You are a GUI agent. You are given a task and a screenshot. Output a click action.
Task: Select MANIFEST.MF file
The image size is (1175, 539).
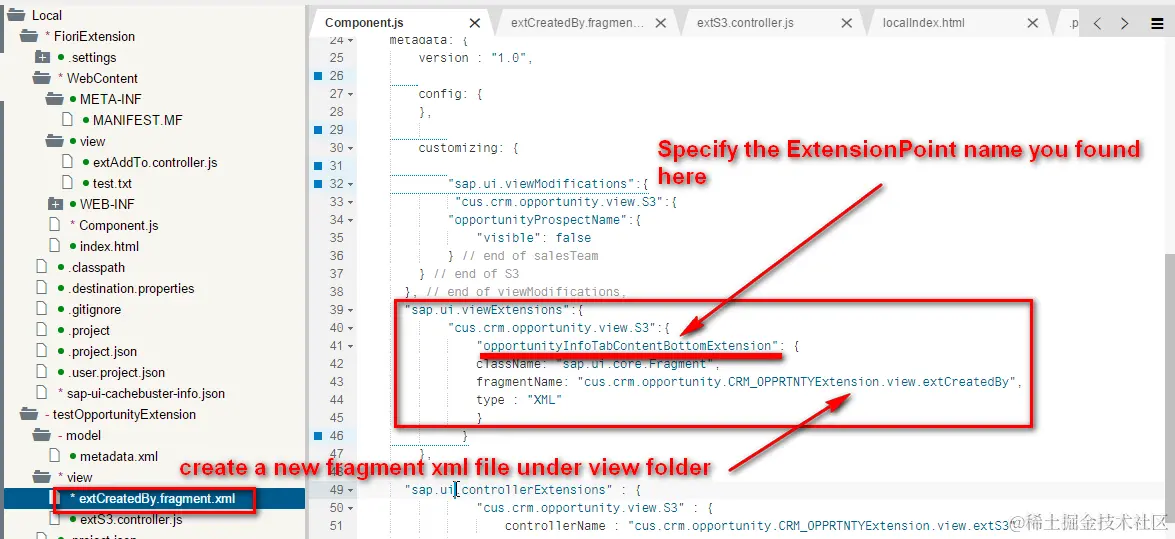[137, 120]
